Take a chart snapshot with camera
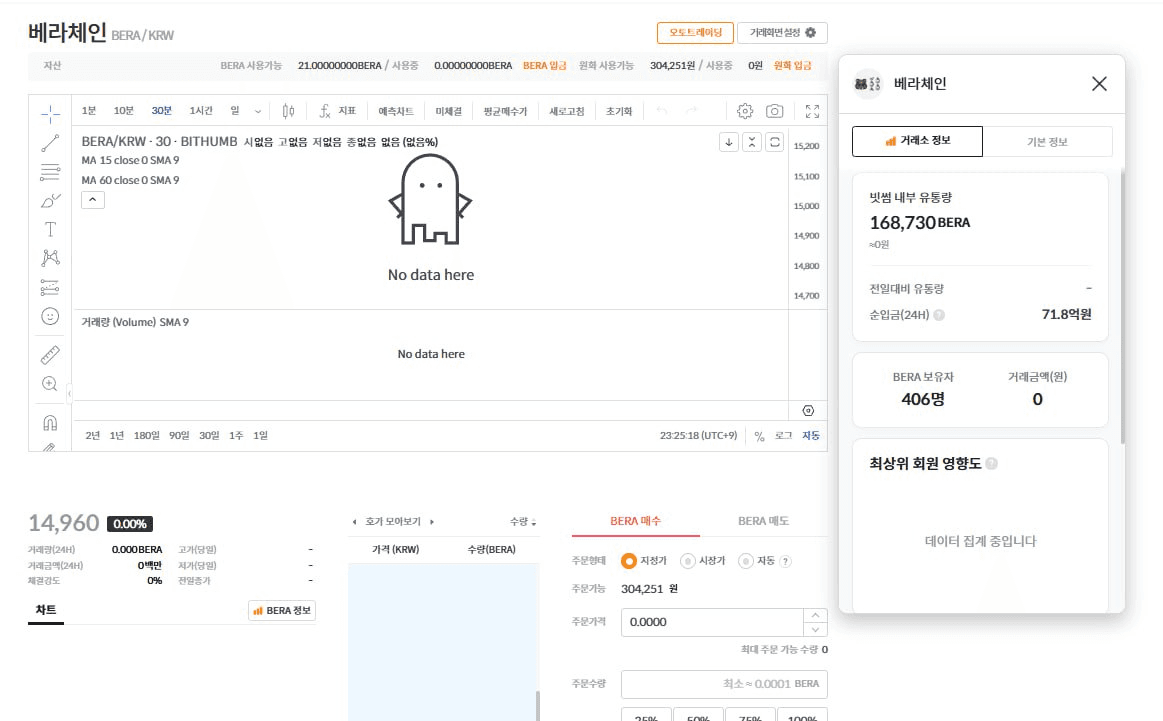The image size is (1163, 721). point(774,111)
